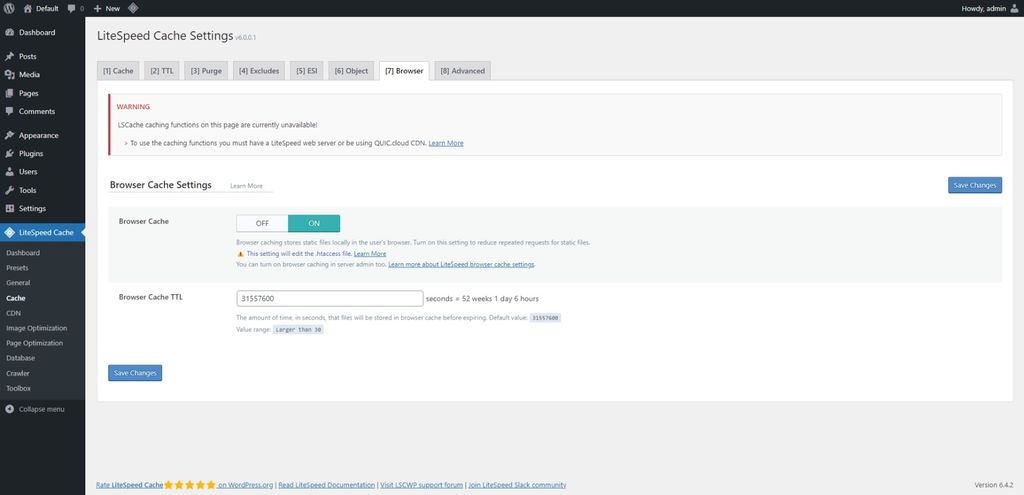Click the Media menu label
Screen dimensions: 1024x495
(x=29, y=75)
